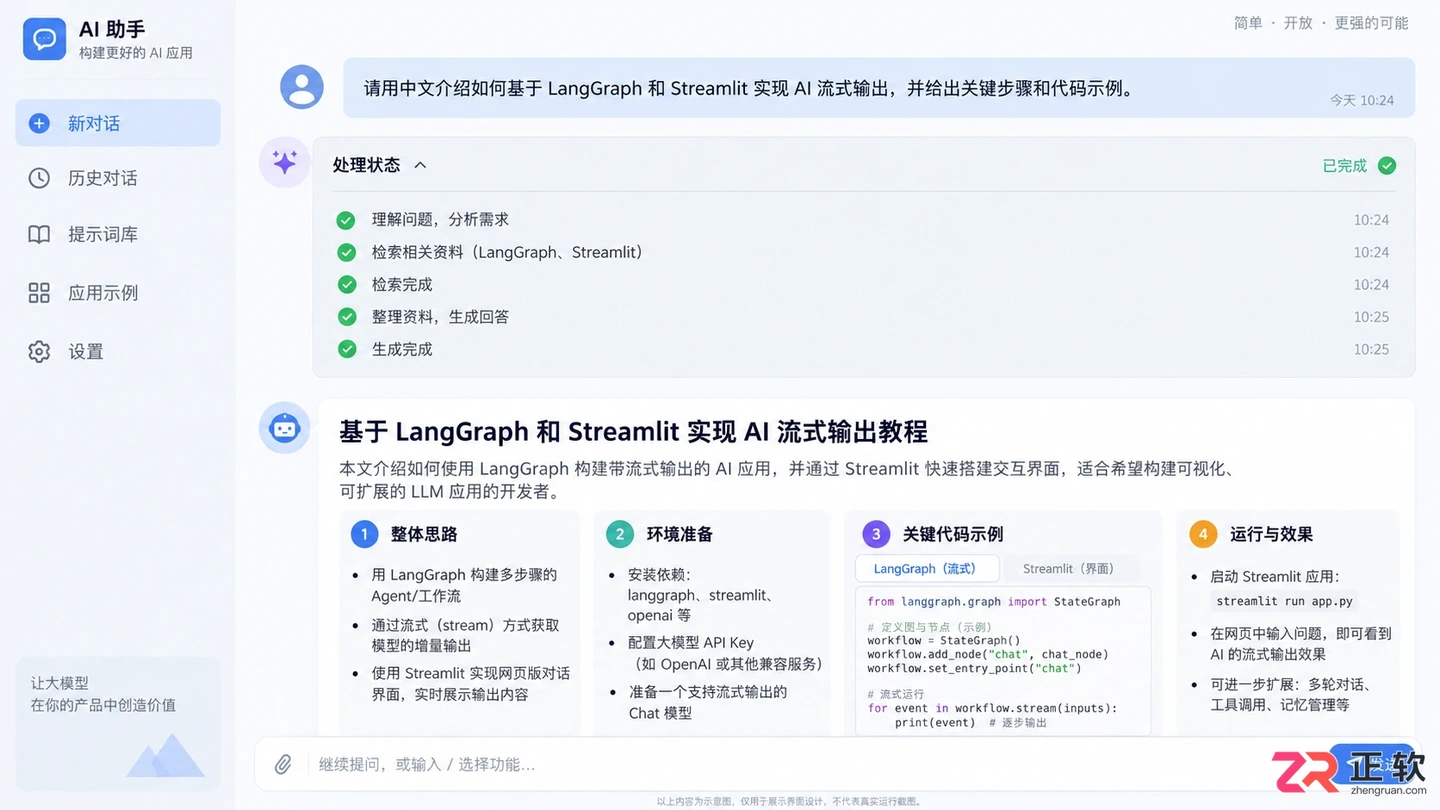Click 检索相关资料(LangGraph、Streamlit) text
This screenshot has width=1440, height=810.
pos(507,252)
